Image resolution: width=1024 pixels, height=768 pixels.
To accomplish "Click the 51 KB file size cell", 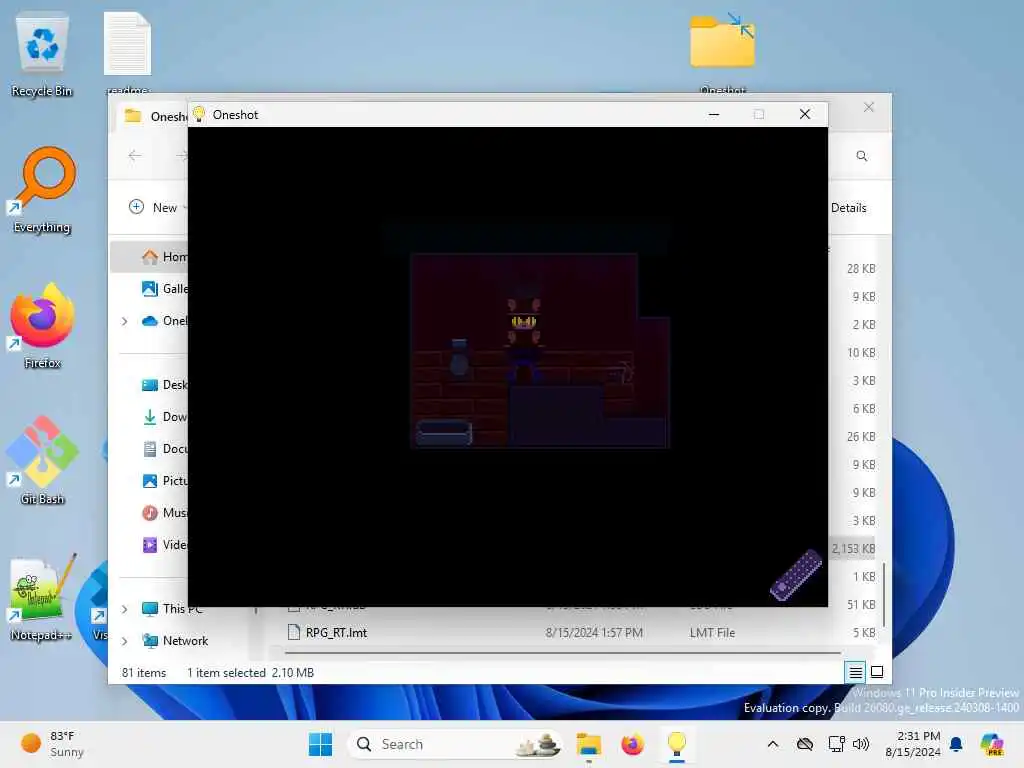I will [861, 605].
